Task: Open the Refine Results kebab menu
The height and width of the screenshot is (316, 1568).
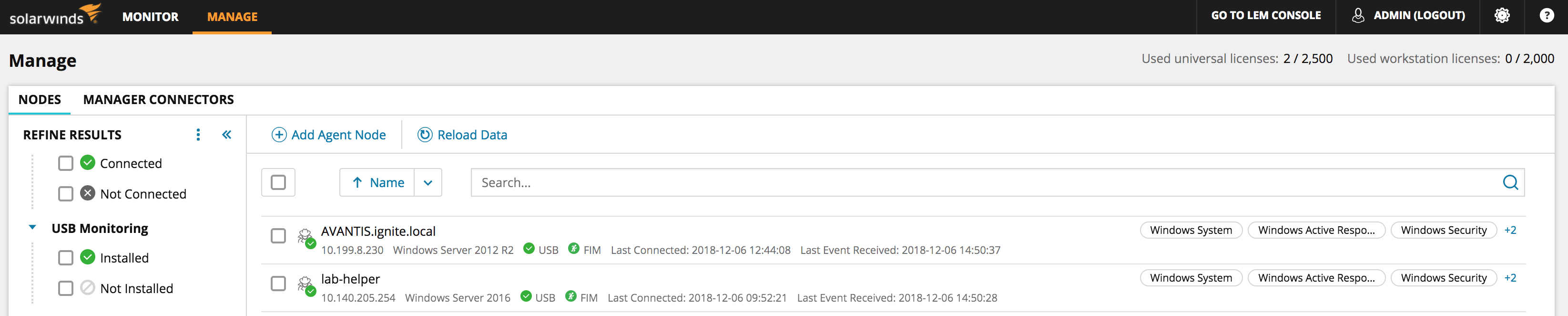Action: coord(198,135)
